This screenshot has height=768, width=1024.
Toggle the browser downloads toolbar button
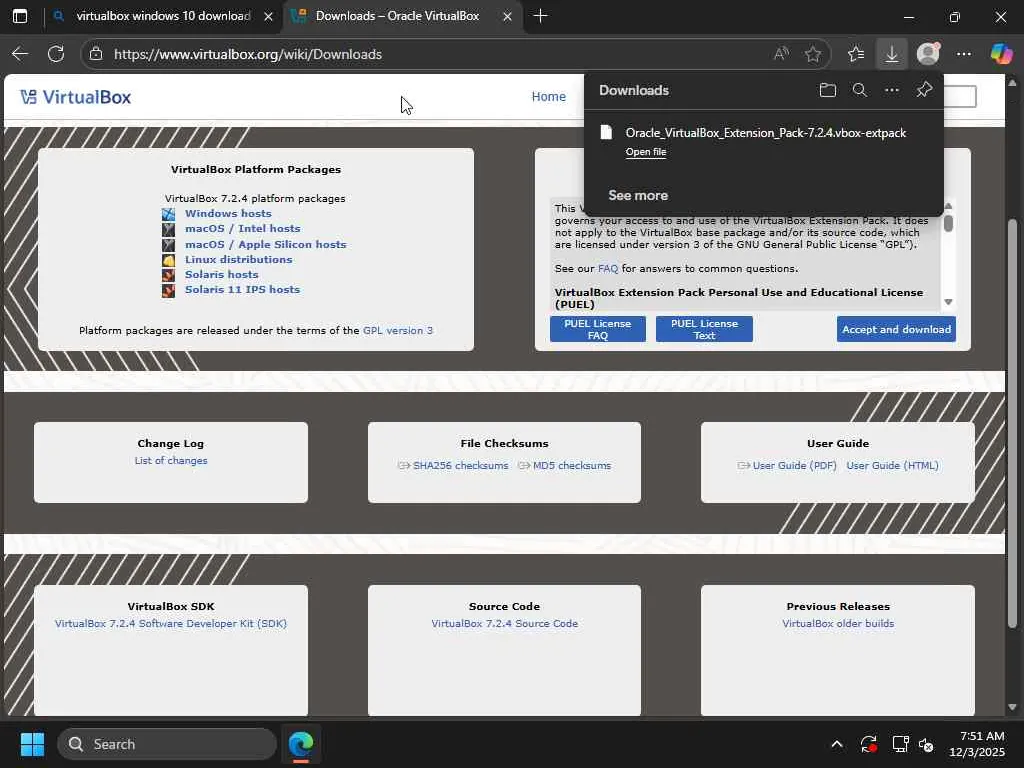click(x=891, y=54)
